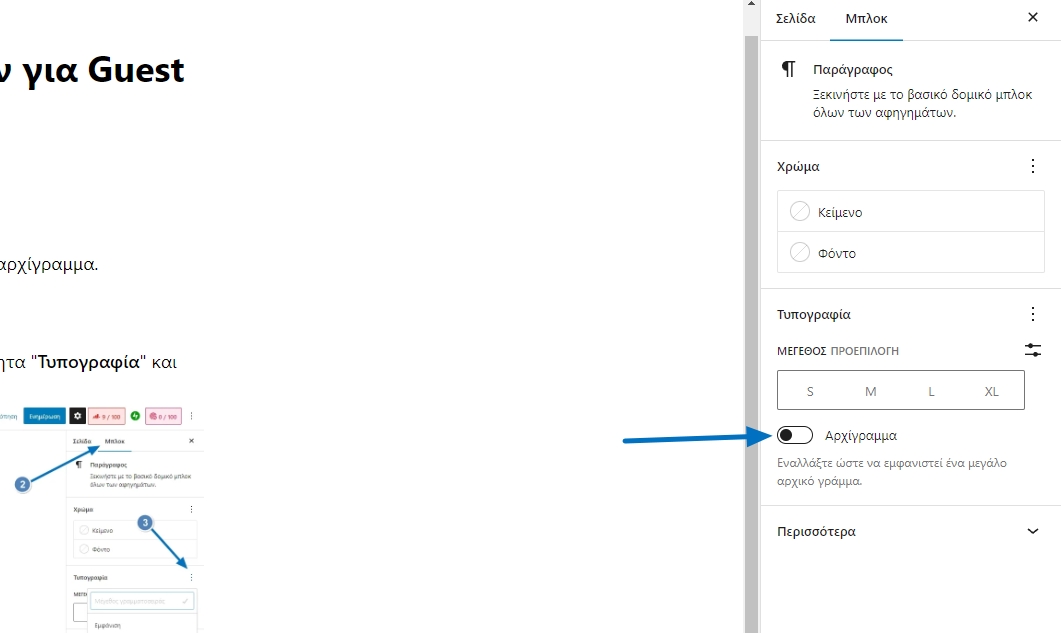Close the settings sidebar with the X icon
This screenshot has height=633, width=1061.
[x=1033, y=17]
